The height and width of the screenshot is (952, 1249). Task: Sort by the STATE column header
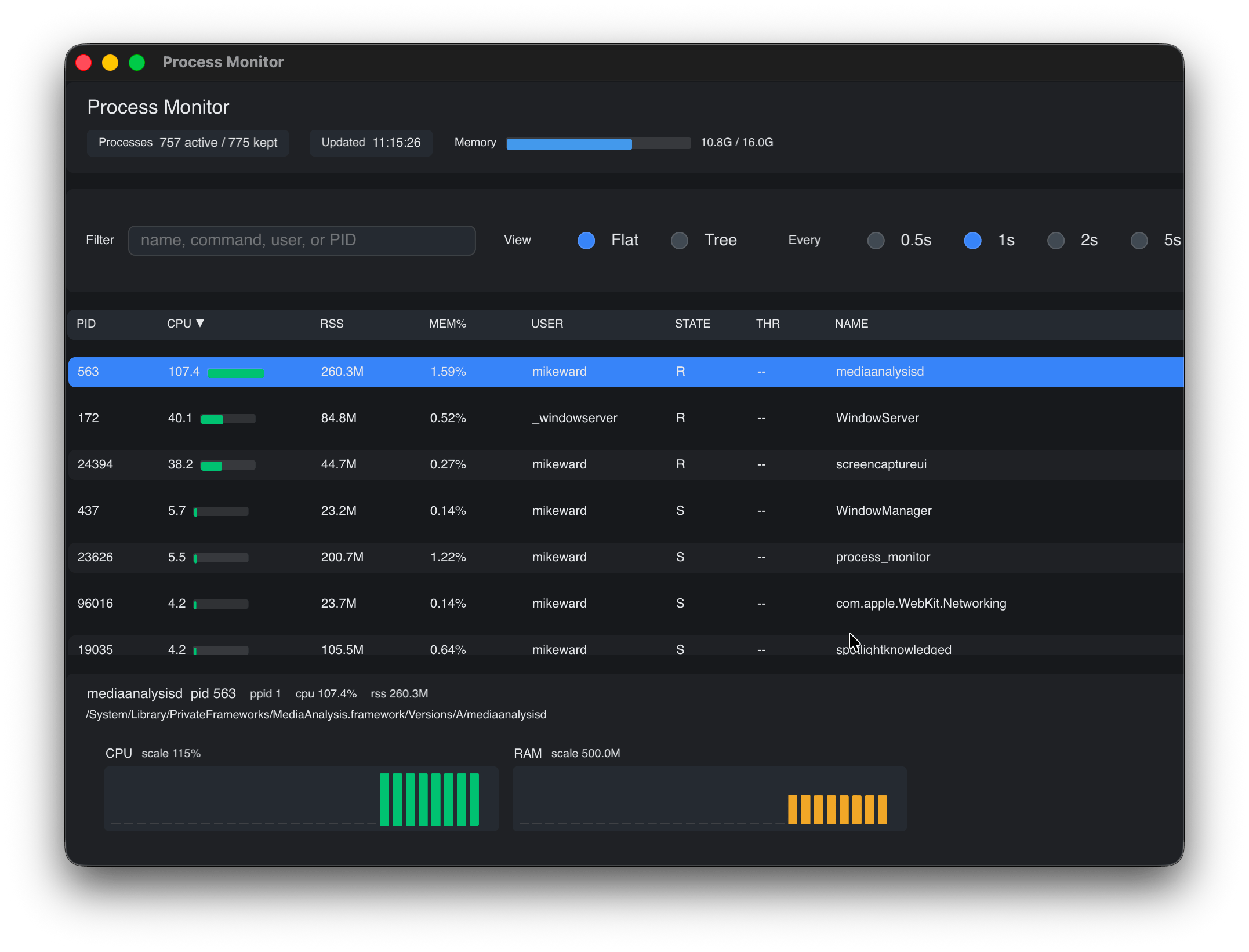click(x=692, y=324)
